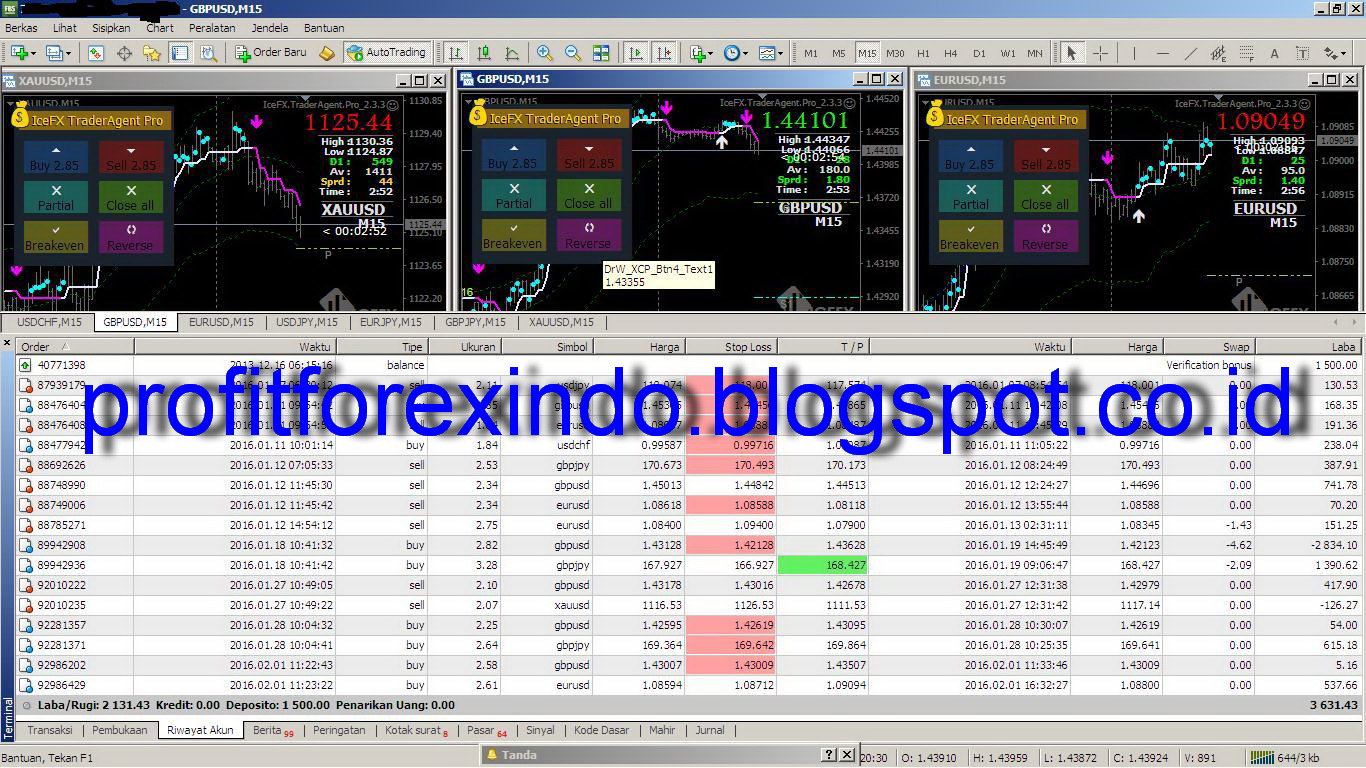Viewport: 1366px width, 768px height.
Task: Open MetaEditor with the yellow book icon
Action: [327, 53]
